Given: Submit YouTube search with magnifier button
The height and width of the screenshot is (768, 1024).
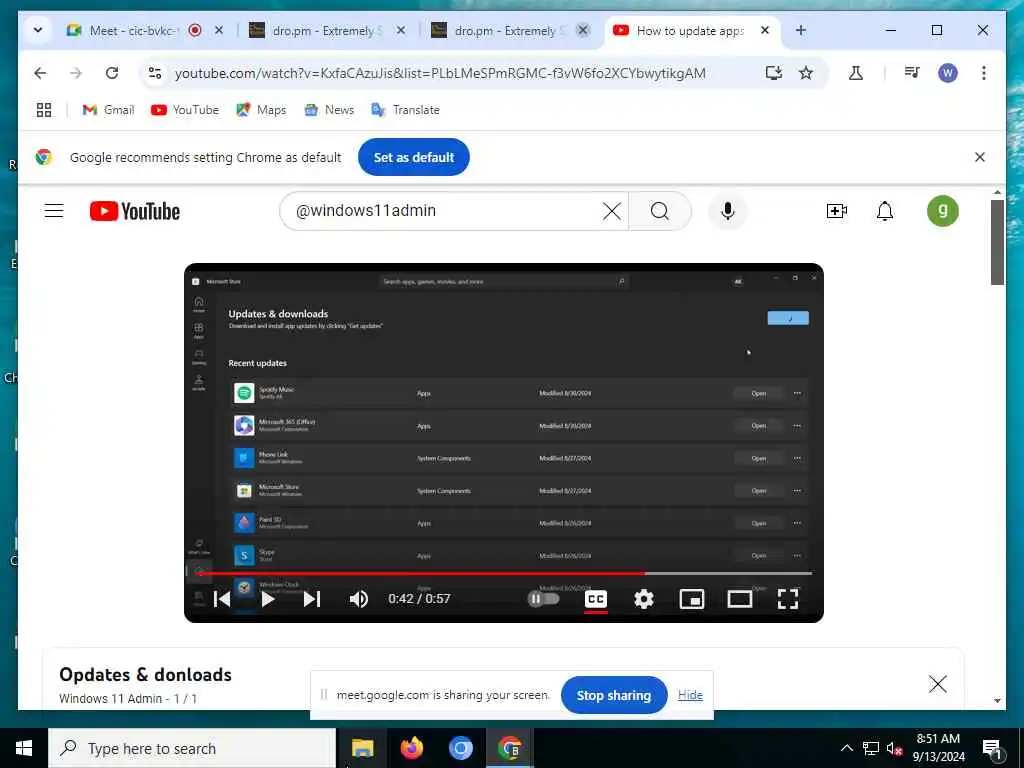Looking at the screenshot, I should pos(660,211).
